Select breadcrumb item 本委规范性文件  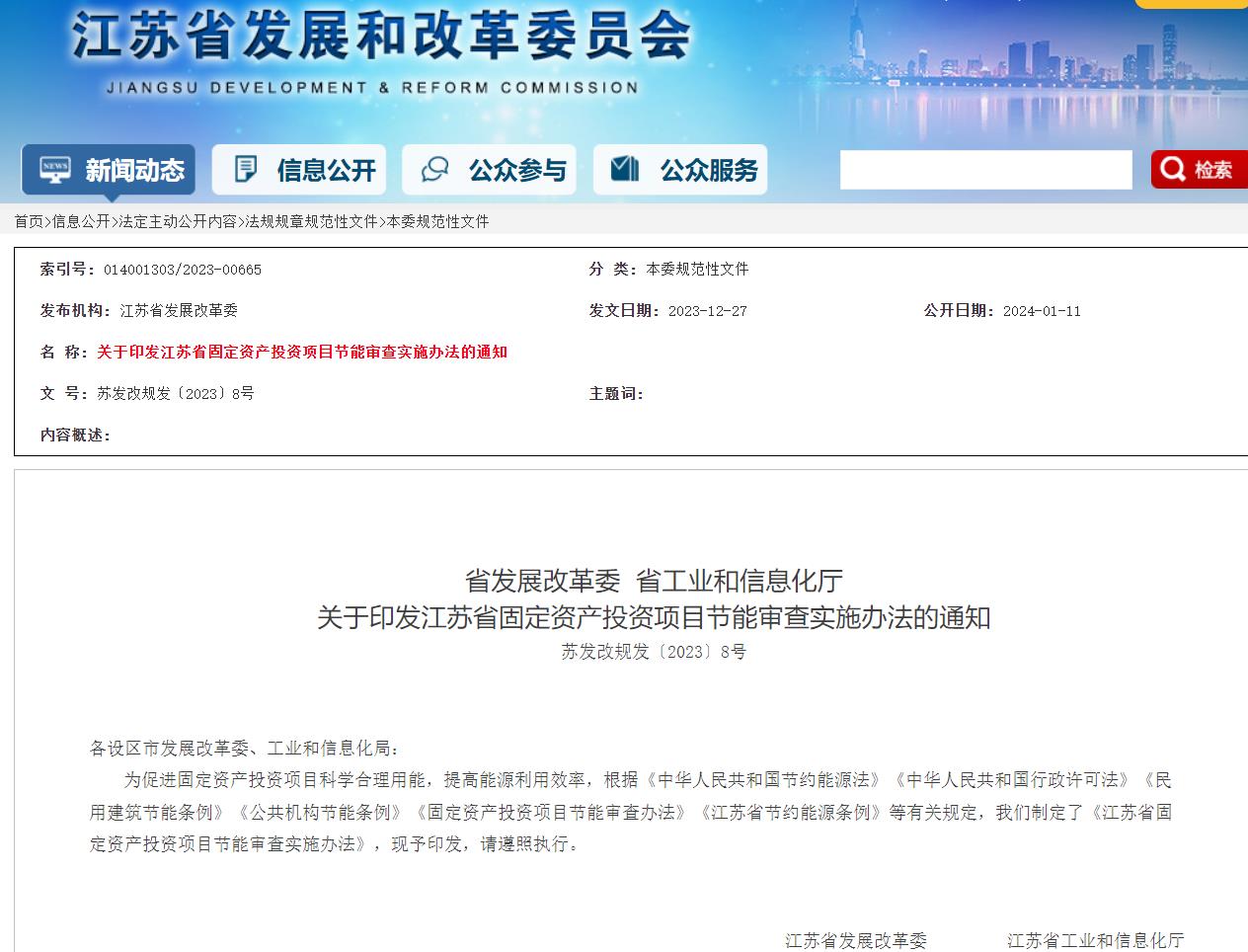point(437,221)
